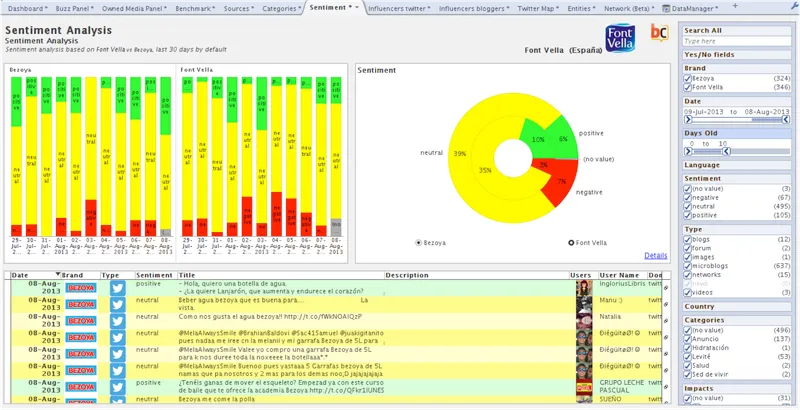This screenshot has height=410, width=800.
Task: Uncheck the Anuncio category checkbox
Action: pyautogui.click(x=687, y=339)
